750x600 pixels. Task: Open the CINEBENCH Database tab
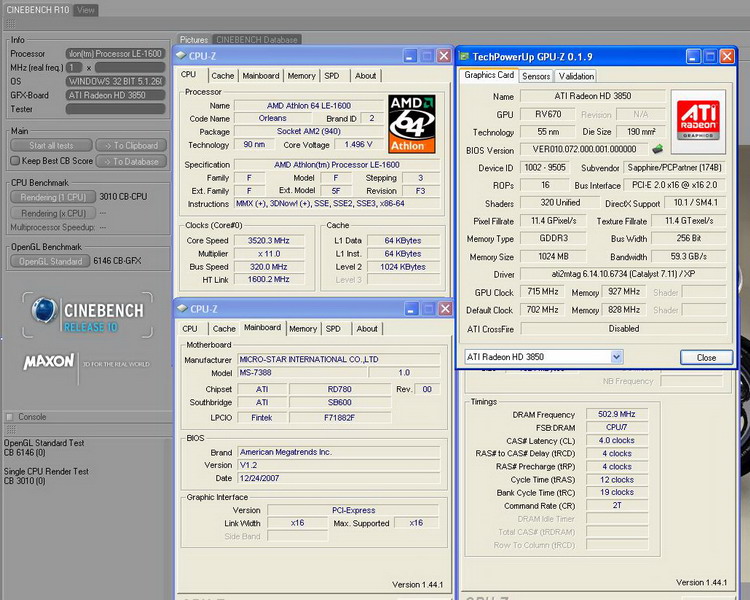257,40
